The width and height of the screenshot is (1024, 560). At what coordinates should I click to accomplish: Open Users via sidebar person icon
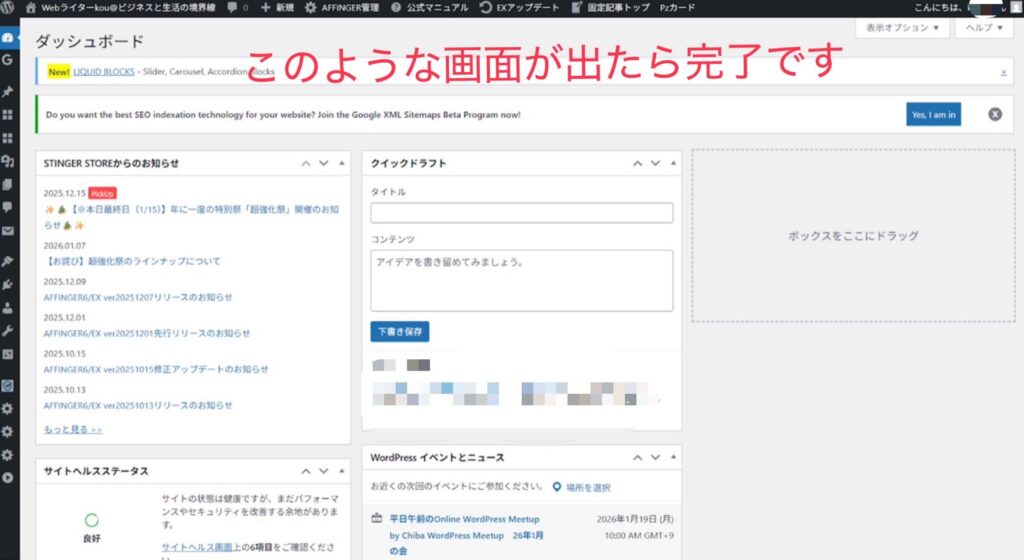(8, 308)
